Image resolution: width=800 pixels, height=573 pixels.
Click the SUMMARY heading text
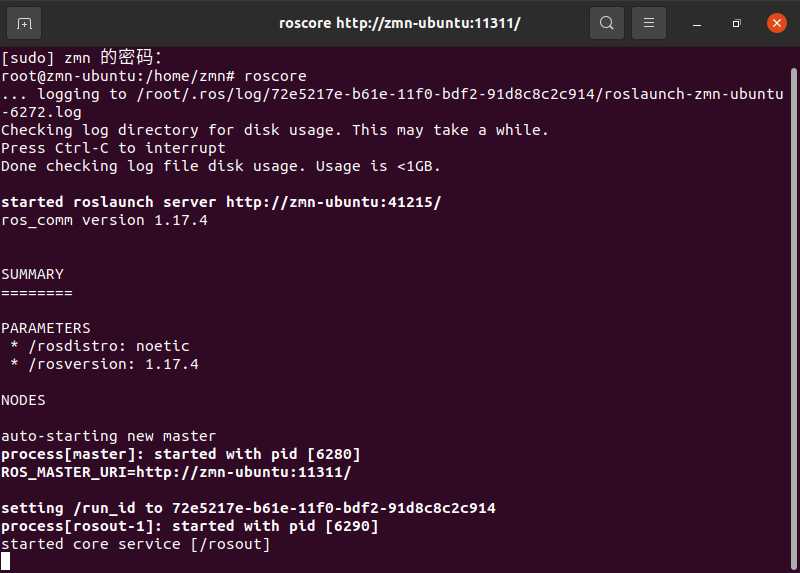pyautogui.click(x=33, y=274)
